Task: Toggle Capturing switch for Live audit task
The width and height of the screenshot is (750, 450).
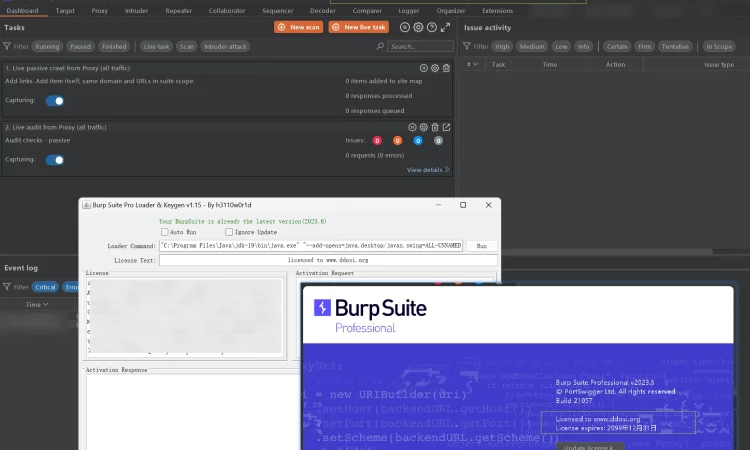Action: click(55, 160)
